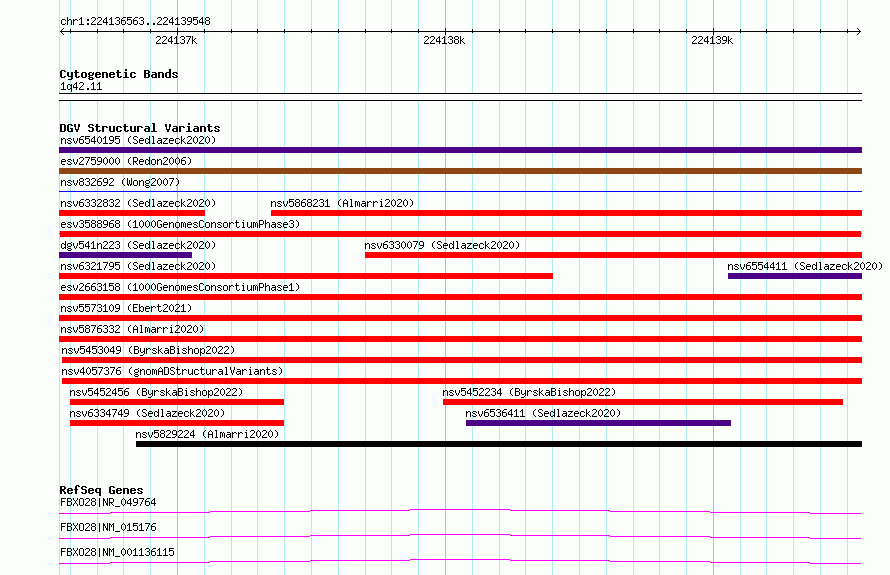Select the esv2759000 (Redon2006) brown bar
Screen dimensions: 890x575
click(460, 171)
